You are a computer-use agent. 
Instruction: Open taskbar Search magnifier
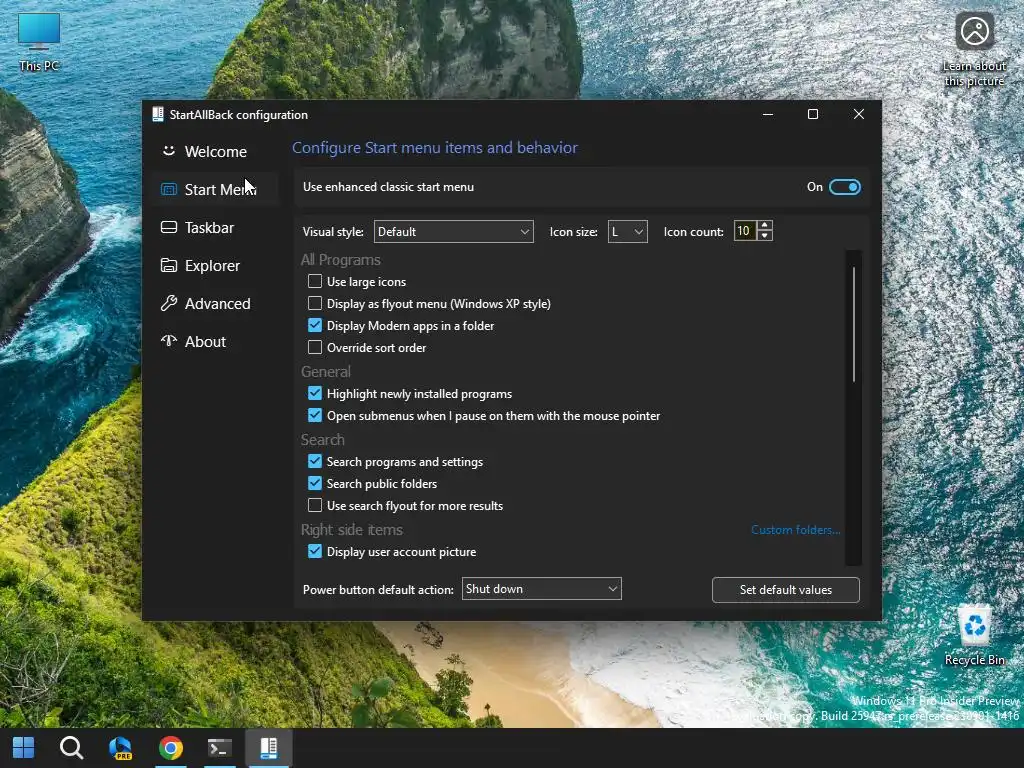(71, 748)
